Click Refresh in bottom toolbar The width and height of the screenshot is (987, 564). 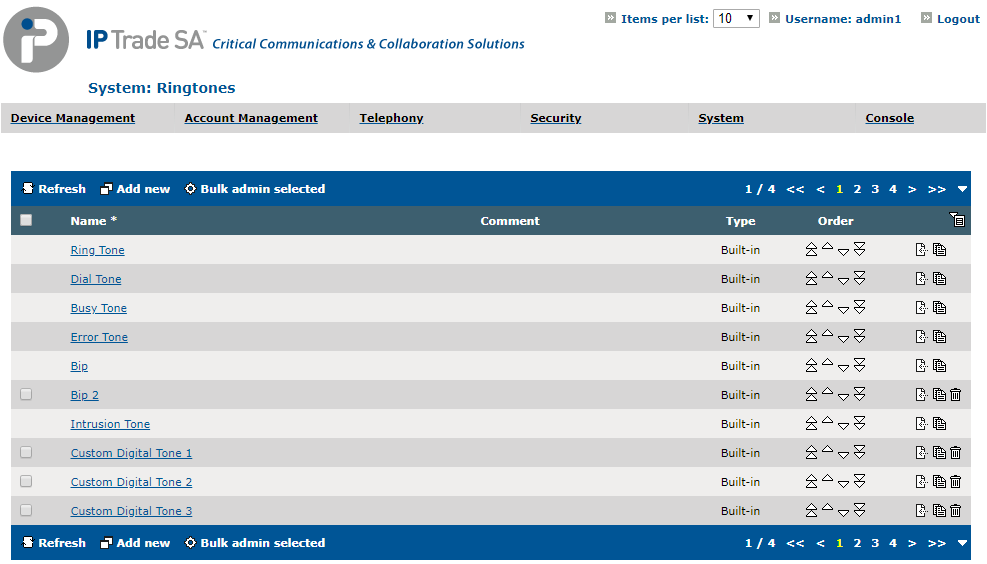click(x=54, y=543)
